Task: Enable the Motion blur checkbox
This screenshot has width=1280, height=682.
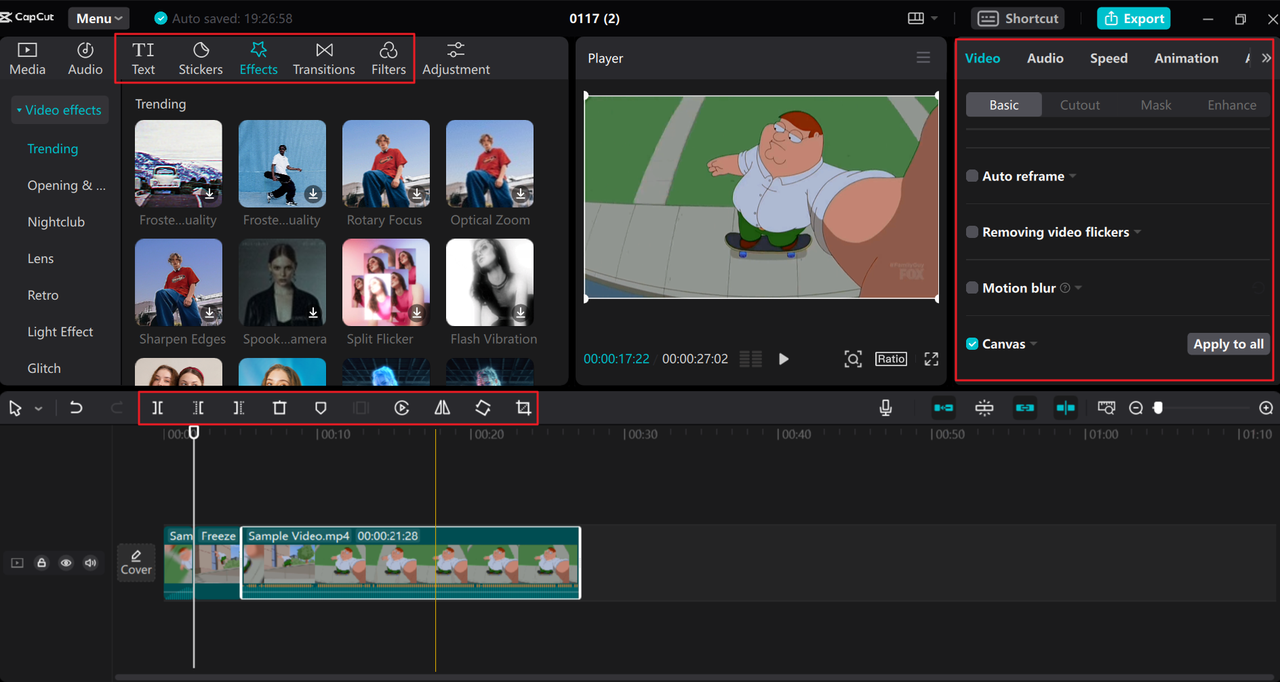Action: point(972,288)
